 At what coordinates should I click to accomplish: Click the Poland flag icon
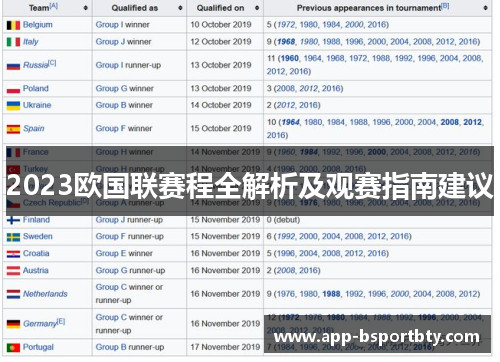[13, 89]
